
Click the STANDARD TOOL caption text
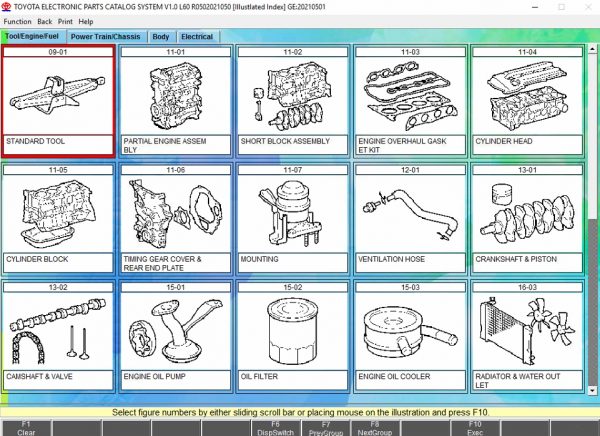tap(36, 141)
